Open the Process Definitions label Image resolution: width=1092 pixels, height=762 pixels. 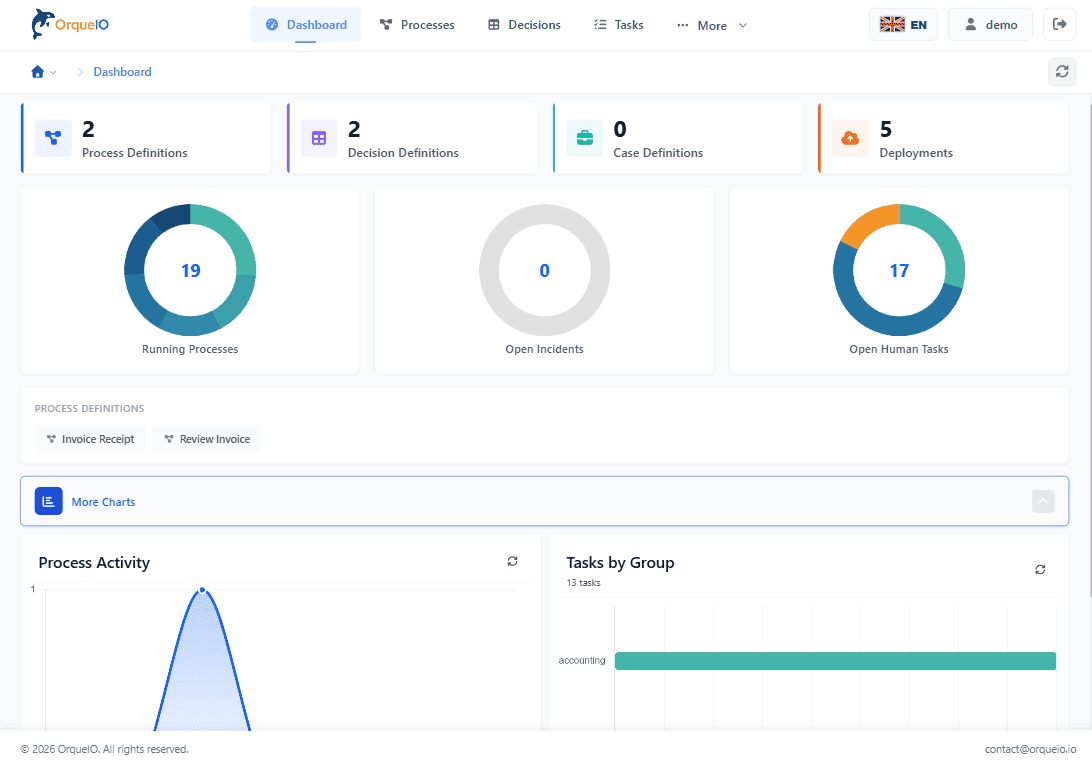pos(134,153)
